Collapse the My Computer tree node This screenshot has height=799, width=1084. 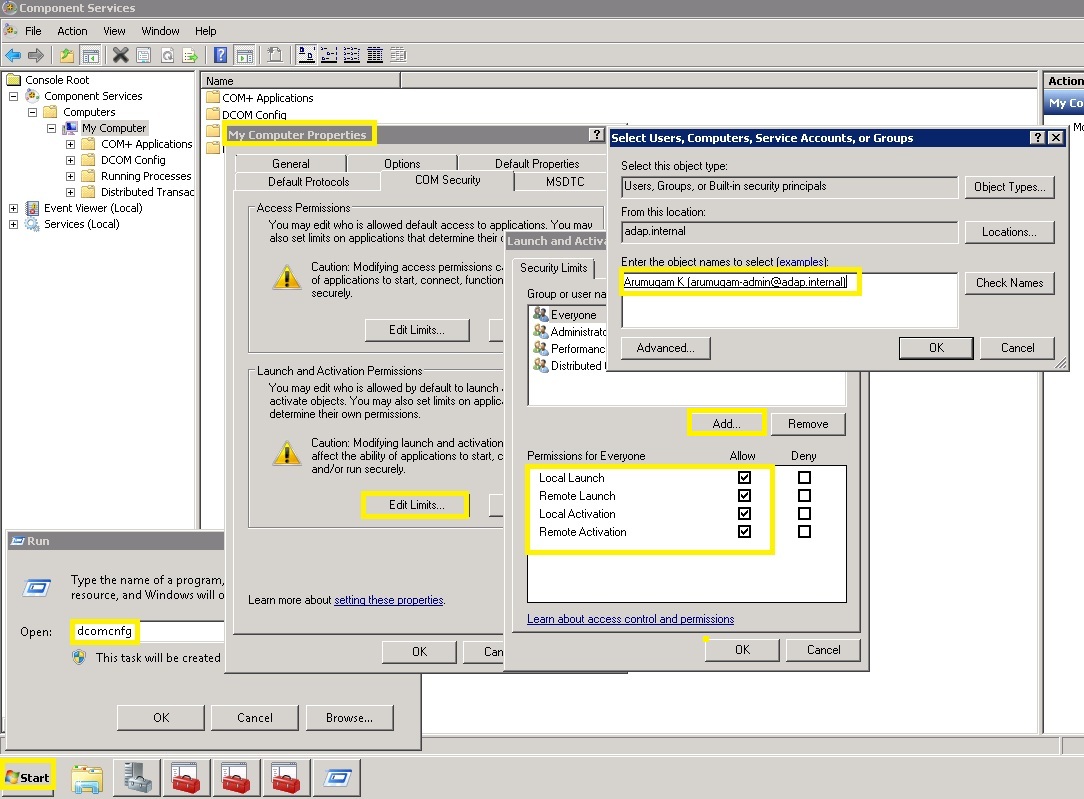click(52, 128)
